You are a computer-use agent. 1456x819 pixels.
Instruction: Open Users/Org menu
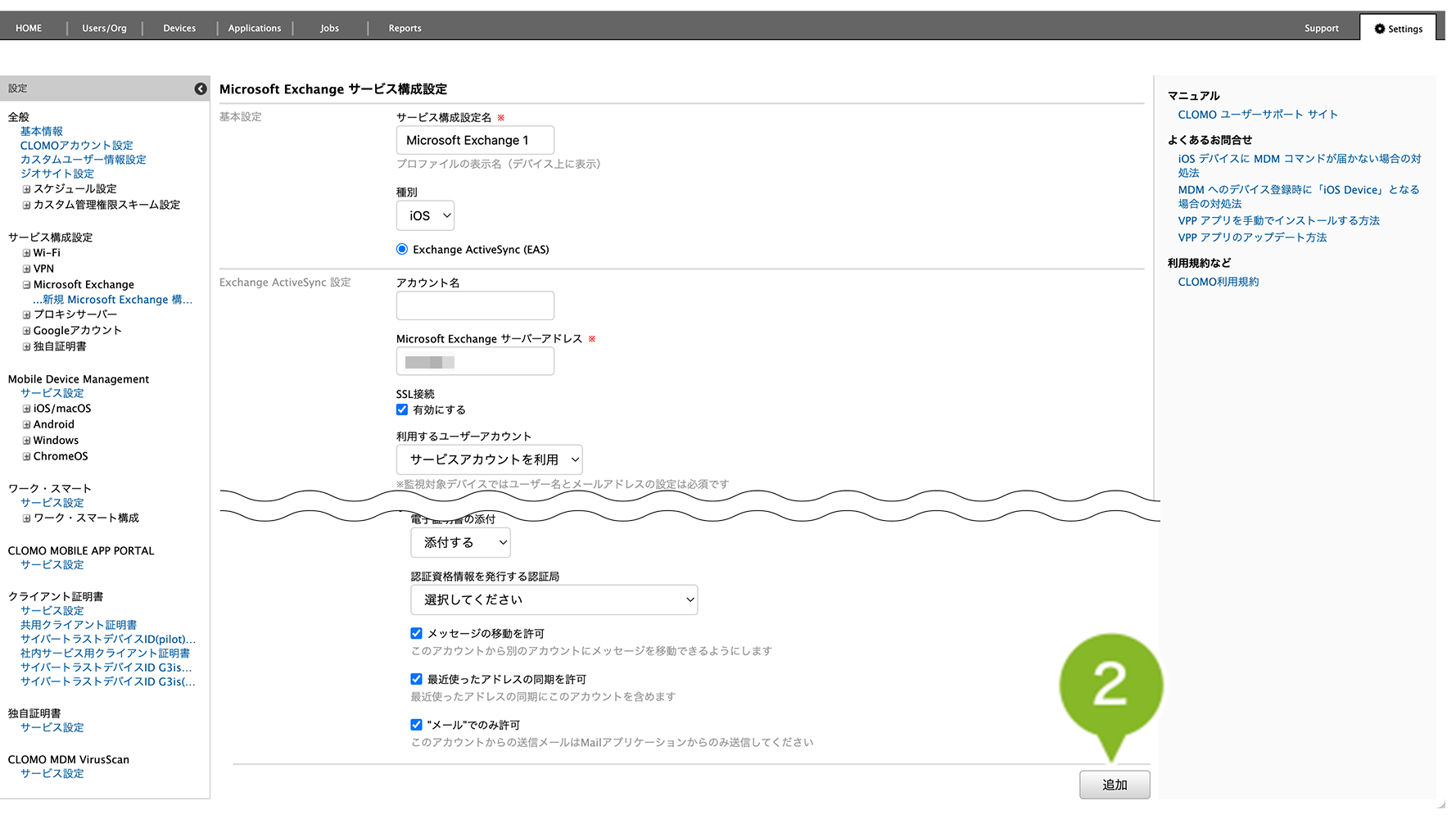tap(104, 28)
